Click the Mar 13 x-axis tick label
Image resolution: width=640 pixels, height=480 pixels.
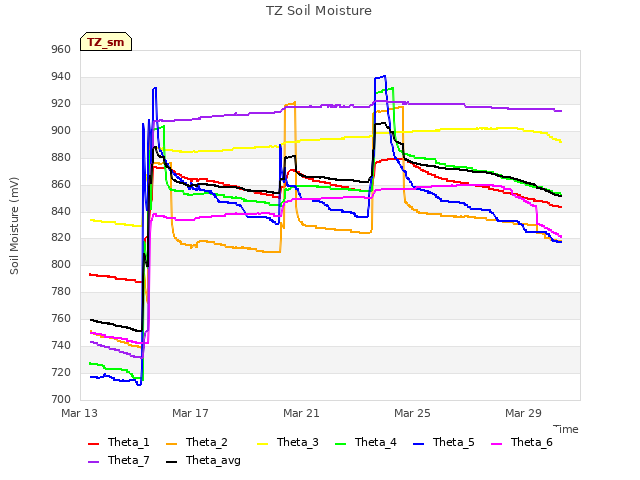coord(80,413)
